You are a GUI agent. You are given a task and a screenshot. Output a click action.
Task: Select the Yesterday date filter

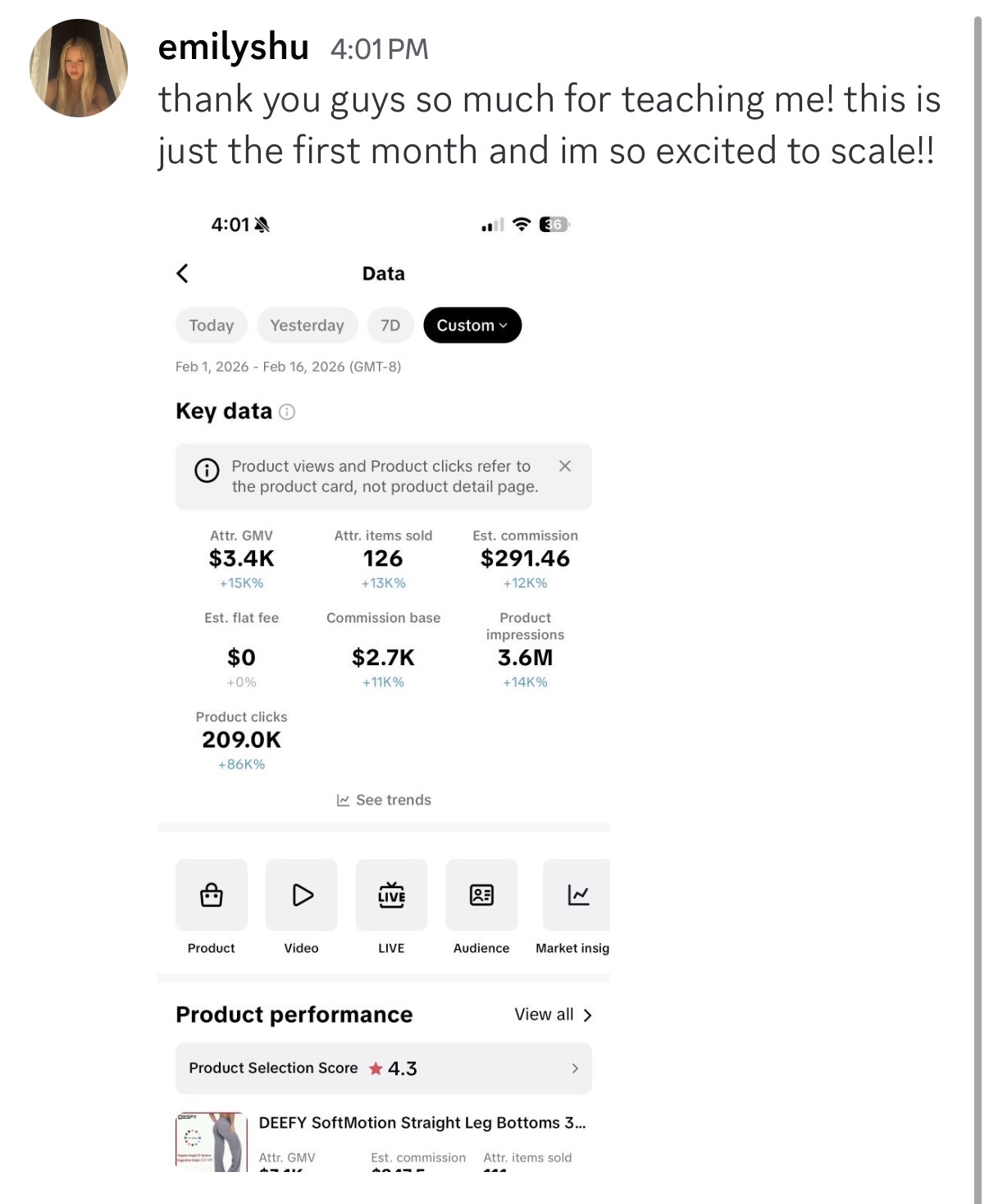[x=307, y=326]
